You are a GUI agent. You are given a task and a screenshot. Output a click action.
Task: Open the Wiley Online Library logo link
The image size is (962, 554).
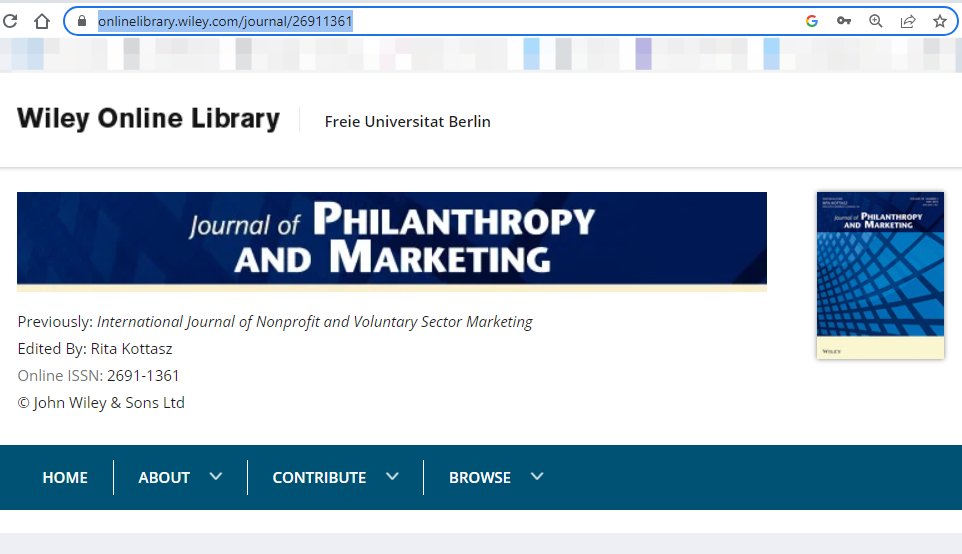coord(148,118)
